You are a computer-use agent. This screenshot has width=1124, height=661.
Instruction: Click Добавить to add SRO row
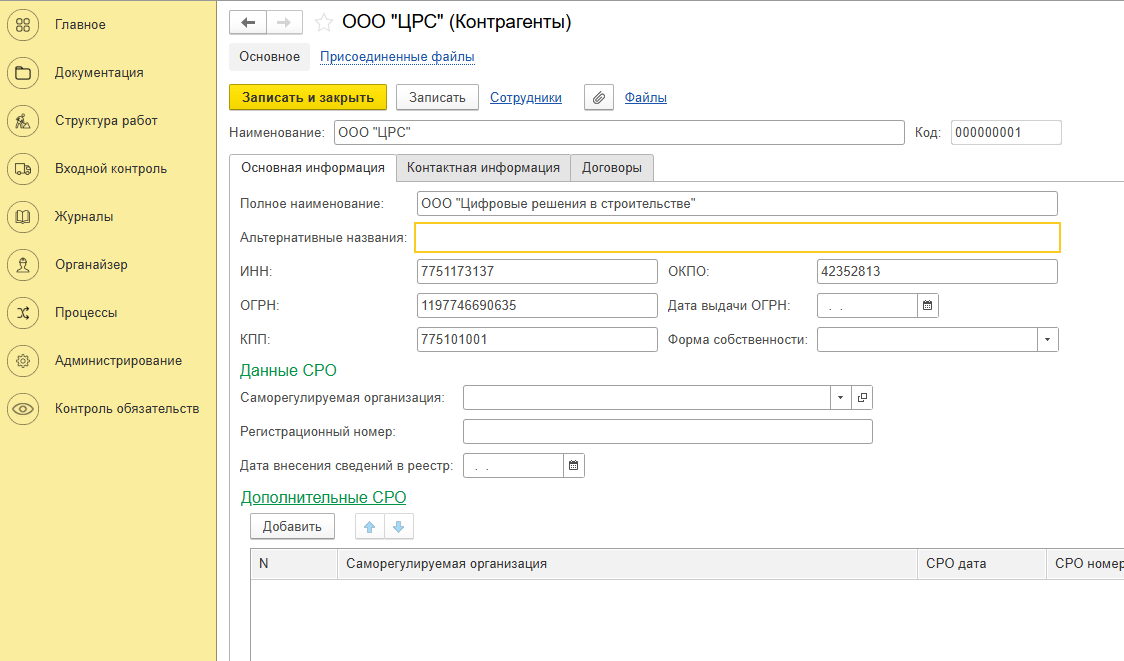(292, 526)
